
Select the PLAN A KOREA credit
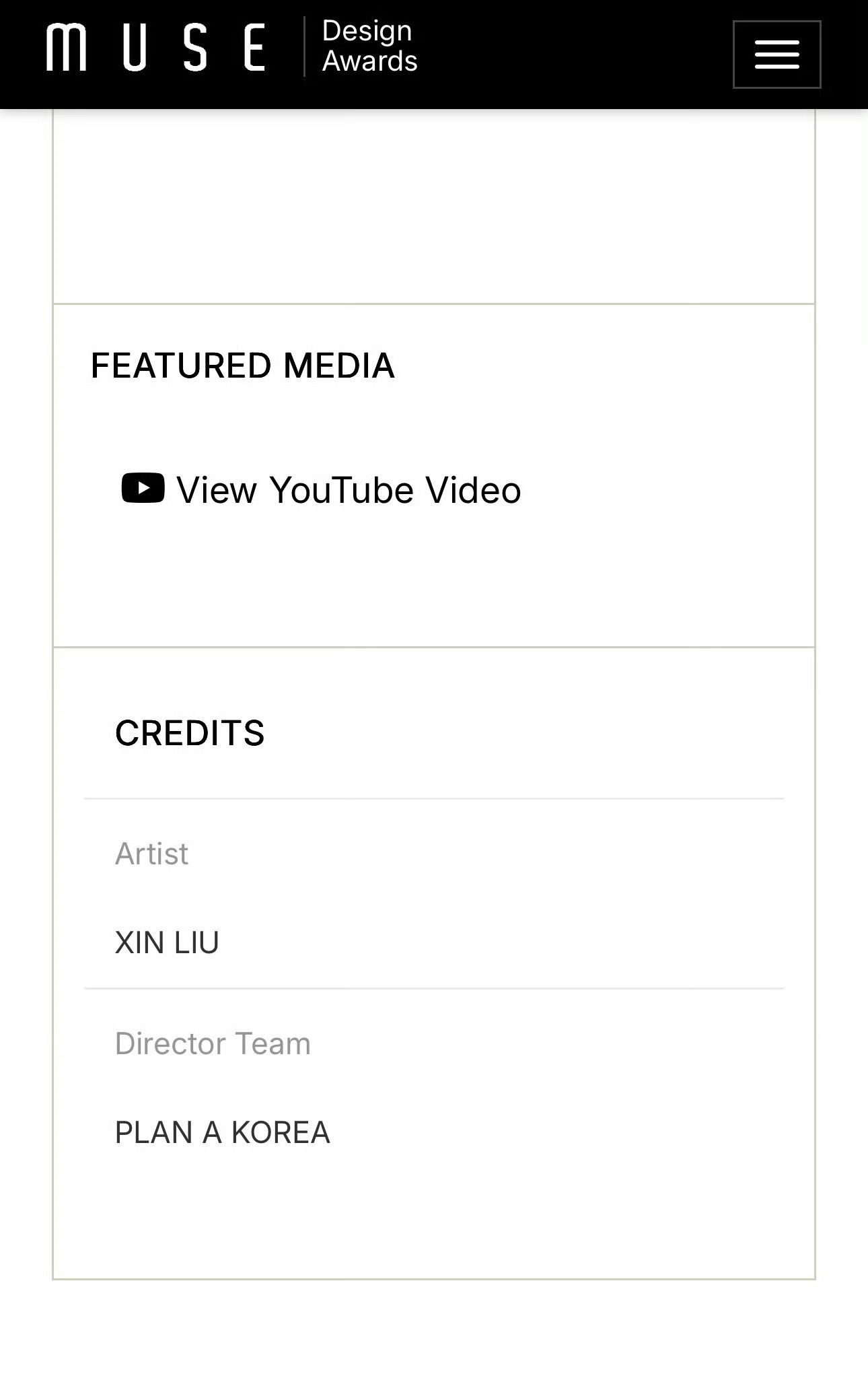222,1133
